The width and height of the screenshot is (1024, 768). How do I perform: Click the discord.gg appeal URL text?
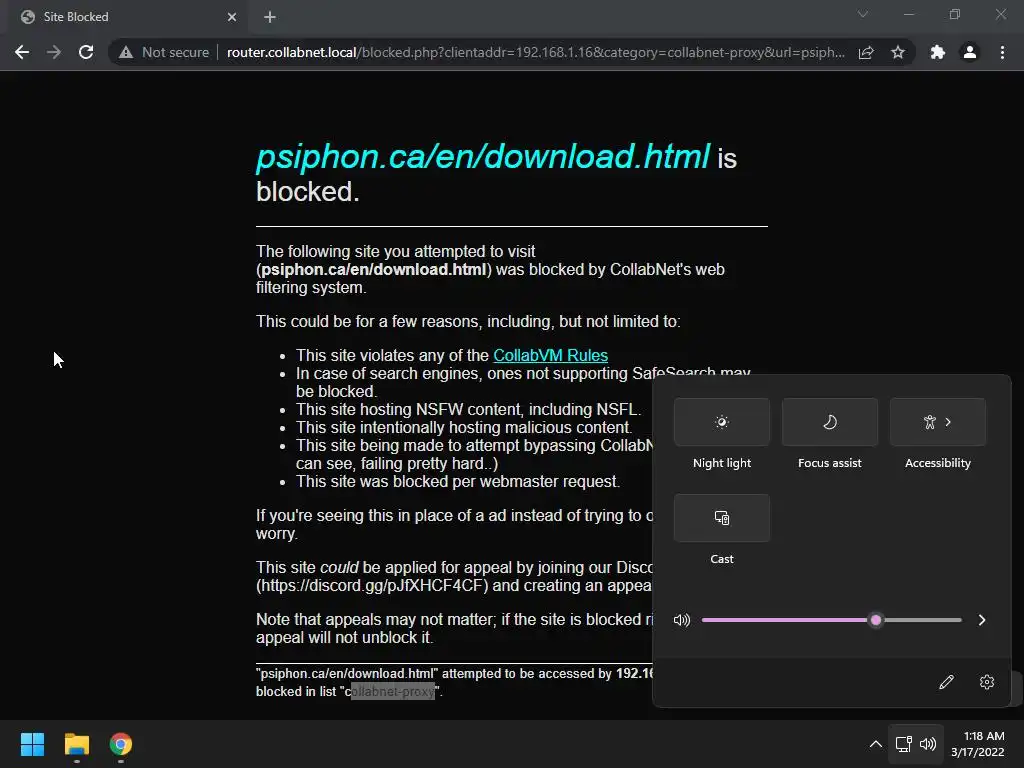coord(372,585)
